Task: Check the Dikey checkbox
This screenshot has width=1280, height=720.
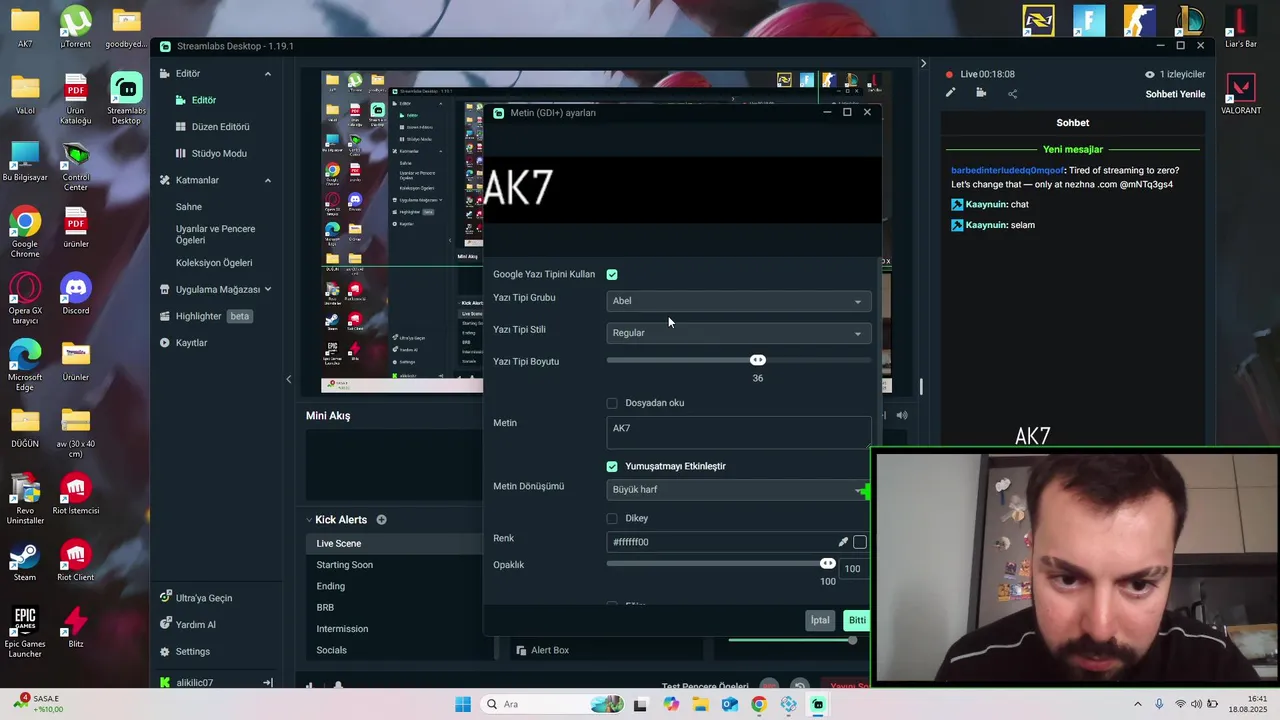Action: tap(612, 518)
